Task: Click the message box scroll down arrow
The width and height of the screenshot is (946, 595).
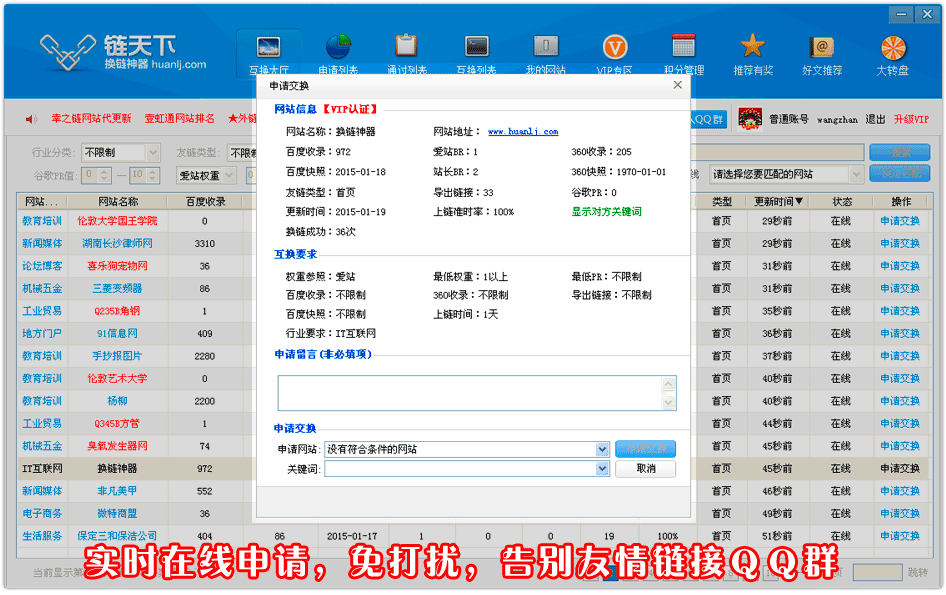Action: pos(668,402)
